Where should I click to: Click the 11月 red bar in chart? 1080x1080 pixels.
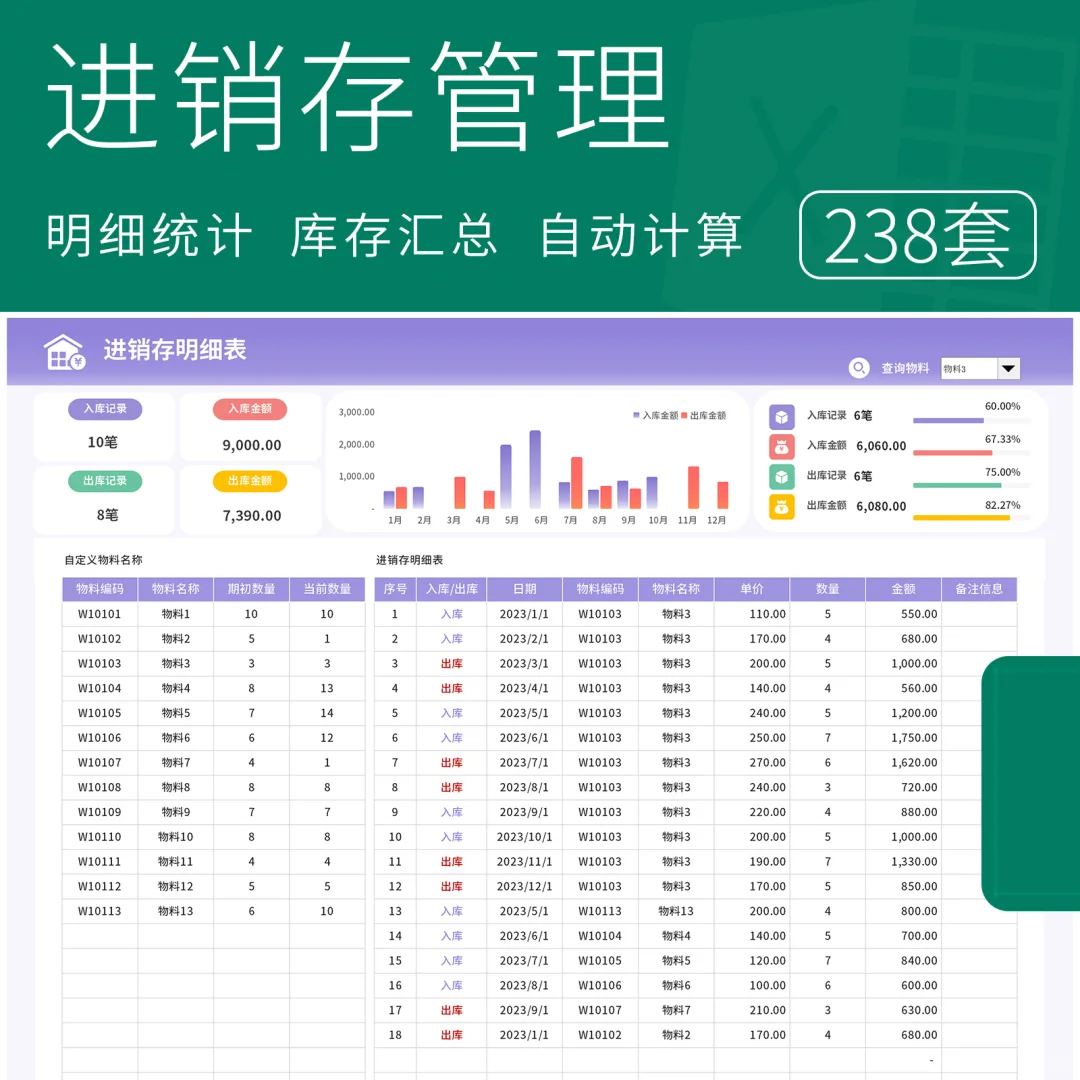click(x=694, y=487)
